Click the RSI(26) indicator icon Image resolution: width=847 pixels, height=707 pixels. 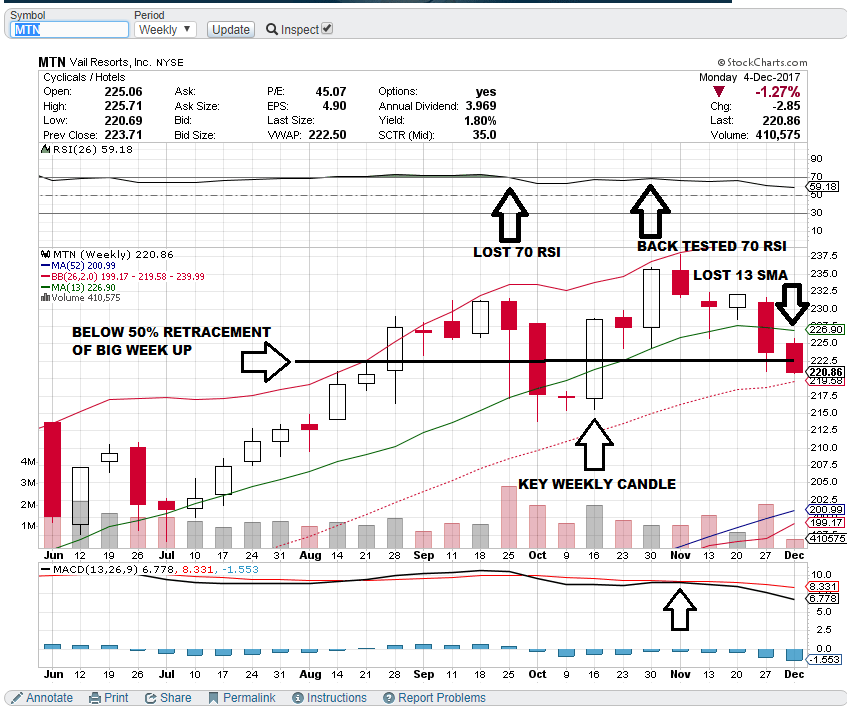click(x=46, y=149)
